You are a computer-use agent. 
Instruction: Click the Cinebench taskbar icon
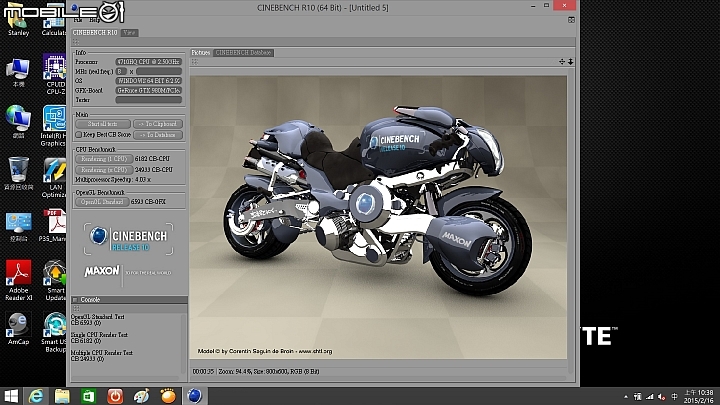195,396
